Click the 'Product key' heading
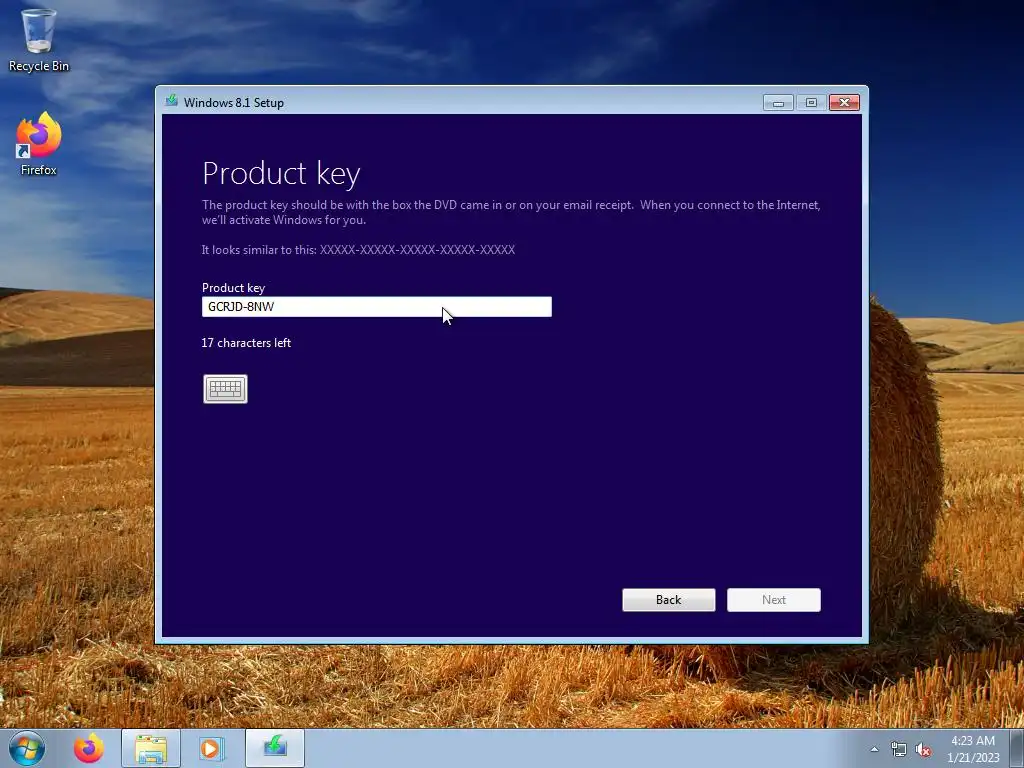The image size is (1024, 768). coord(281,174)
